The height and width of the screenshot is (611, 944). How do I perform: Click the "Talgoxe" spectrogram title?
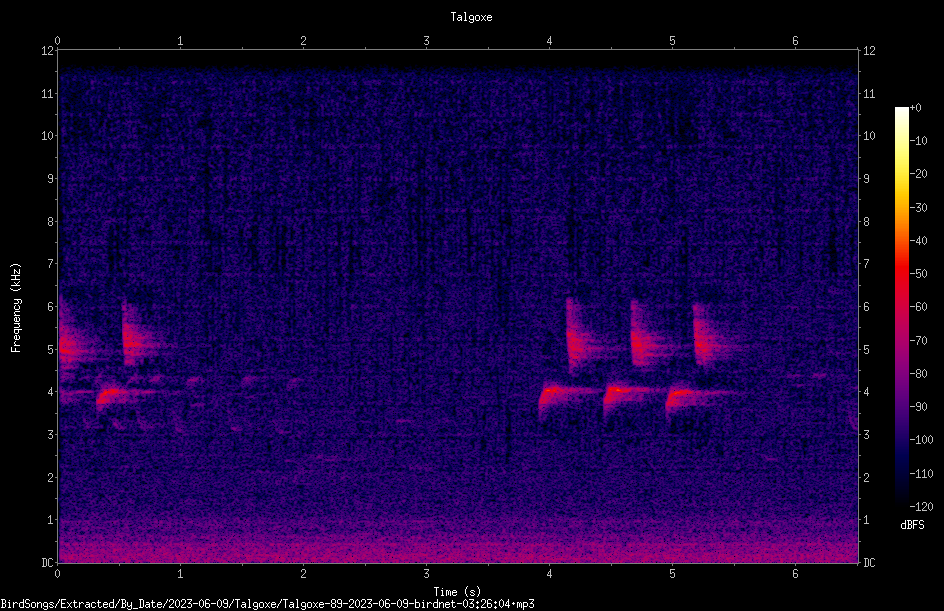471,17
